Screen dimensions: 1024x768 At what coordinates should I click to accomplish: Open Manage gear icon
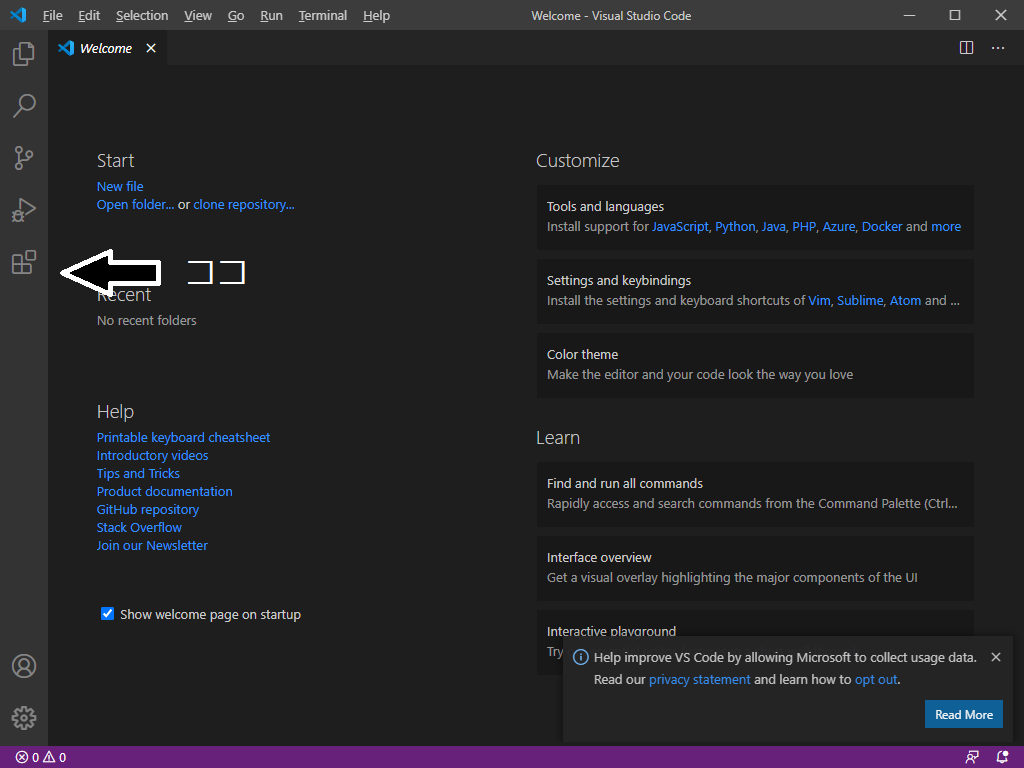[x=24, y=718]
